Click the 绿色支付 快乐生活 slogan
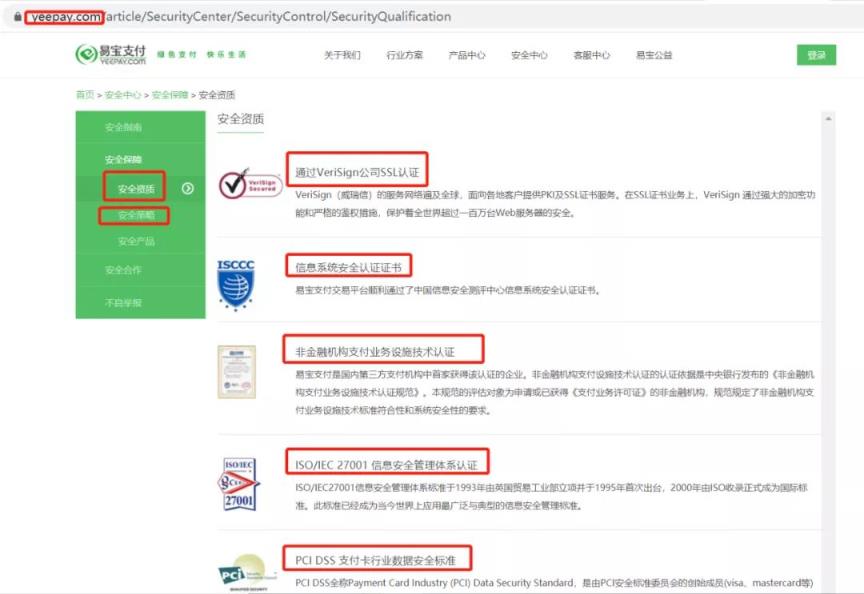The height and width of the screenshot is (594, 864). (x=202, y=55)
